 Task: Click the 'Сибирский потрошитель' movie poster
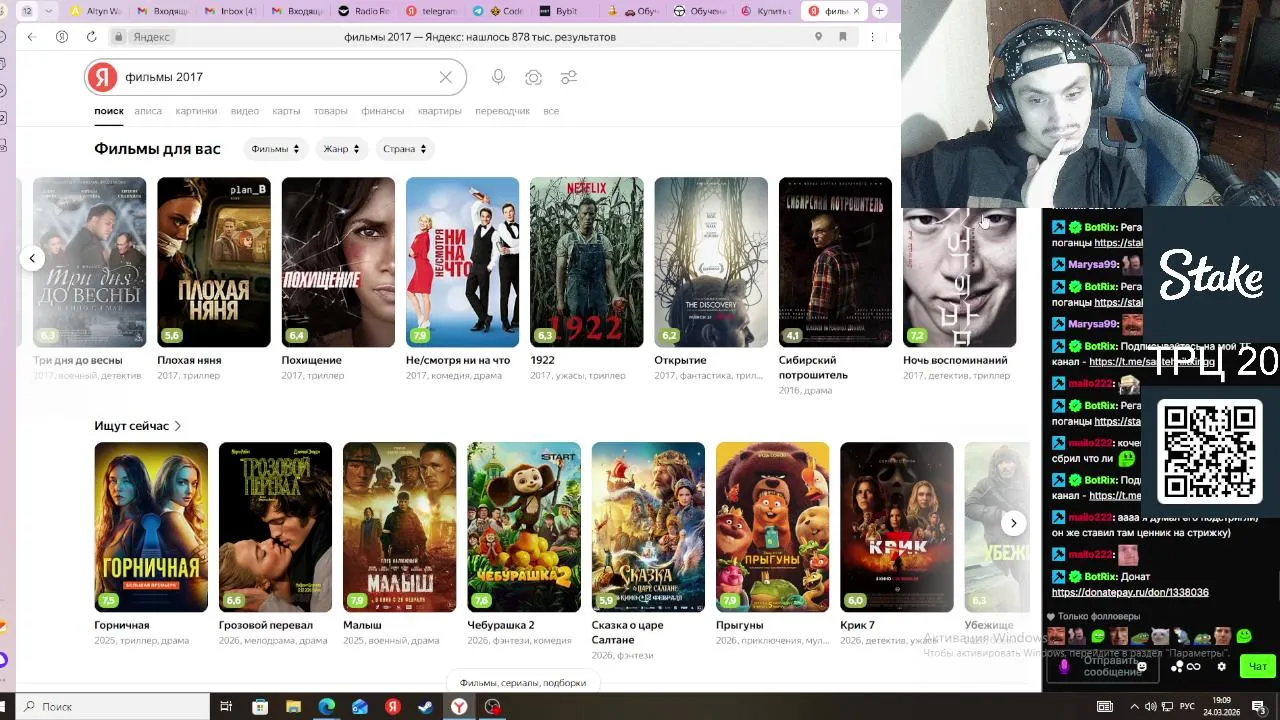click(x=835, y=262)
